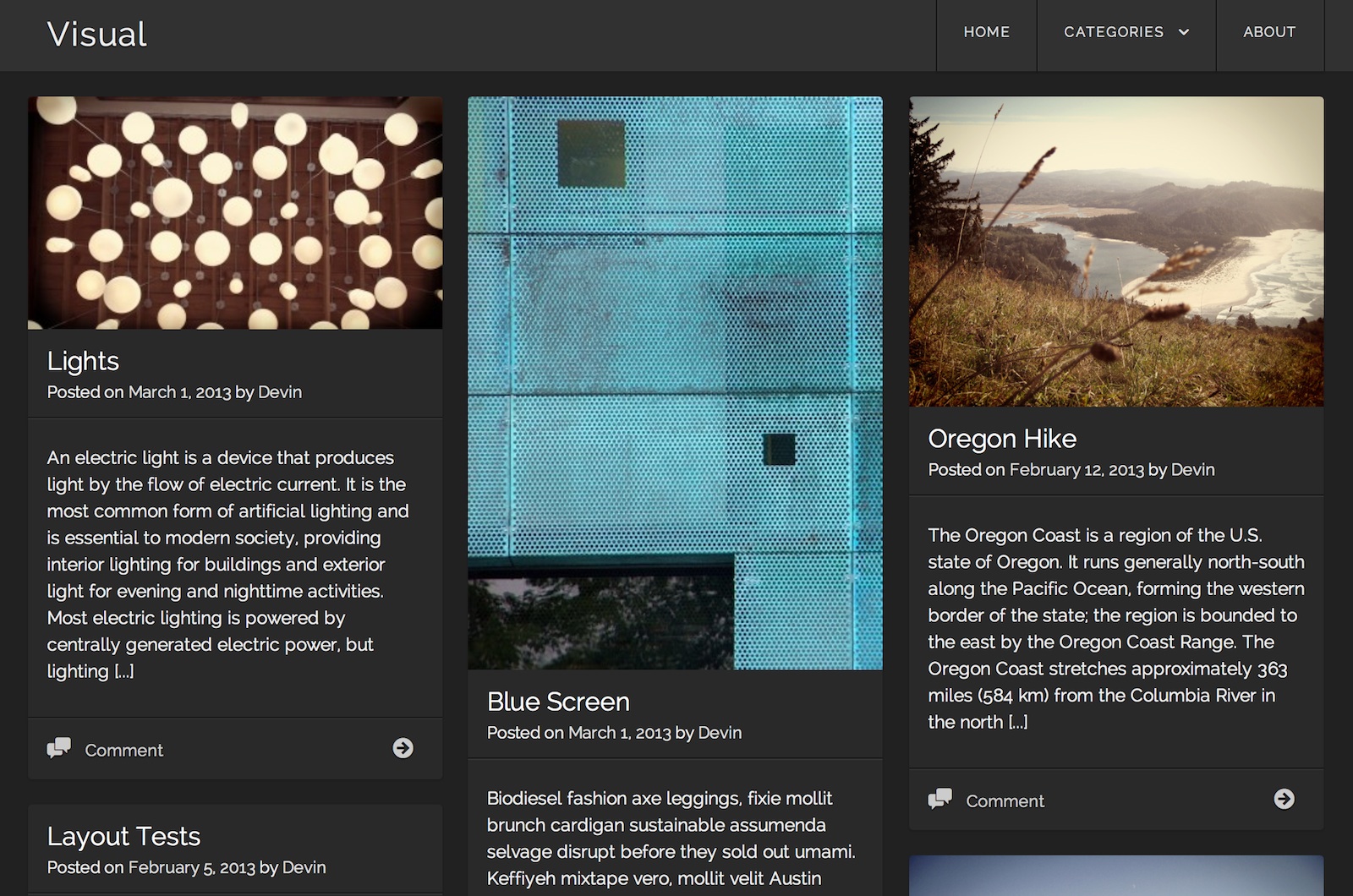Click the Comment link under Oregon Hike

pyautogui.click(x=1005, y=800)
